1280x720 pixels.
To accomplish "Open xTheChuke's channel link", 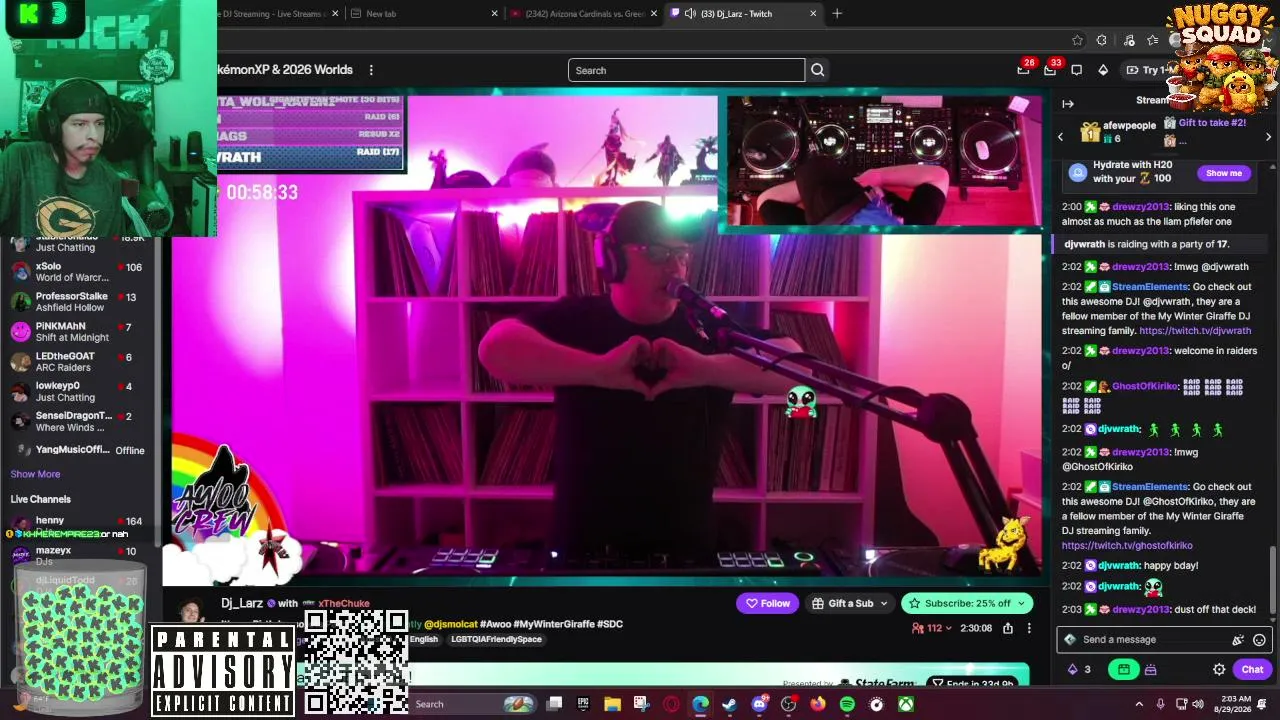I will pos(344,604).
